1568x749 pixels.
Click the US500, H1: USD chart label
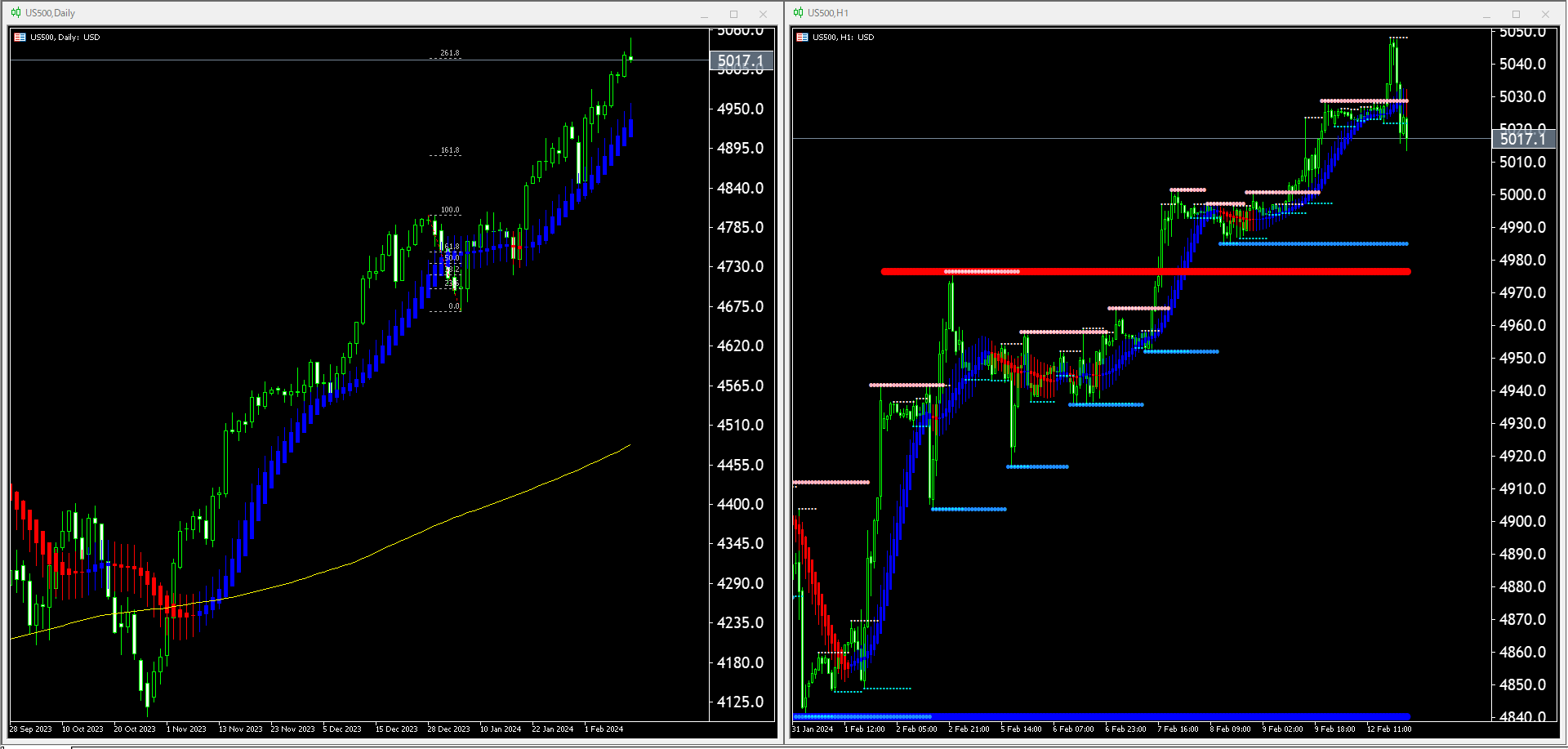coord(844,38)
